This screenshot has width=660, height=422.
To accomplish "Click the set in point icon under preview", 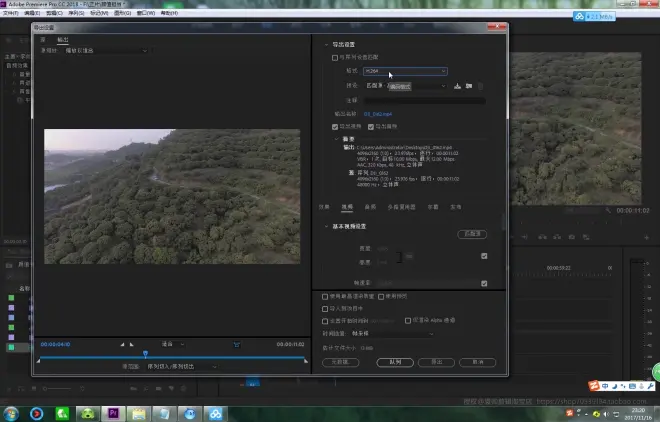I will [122, 345].
